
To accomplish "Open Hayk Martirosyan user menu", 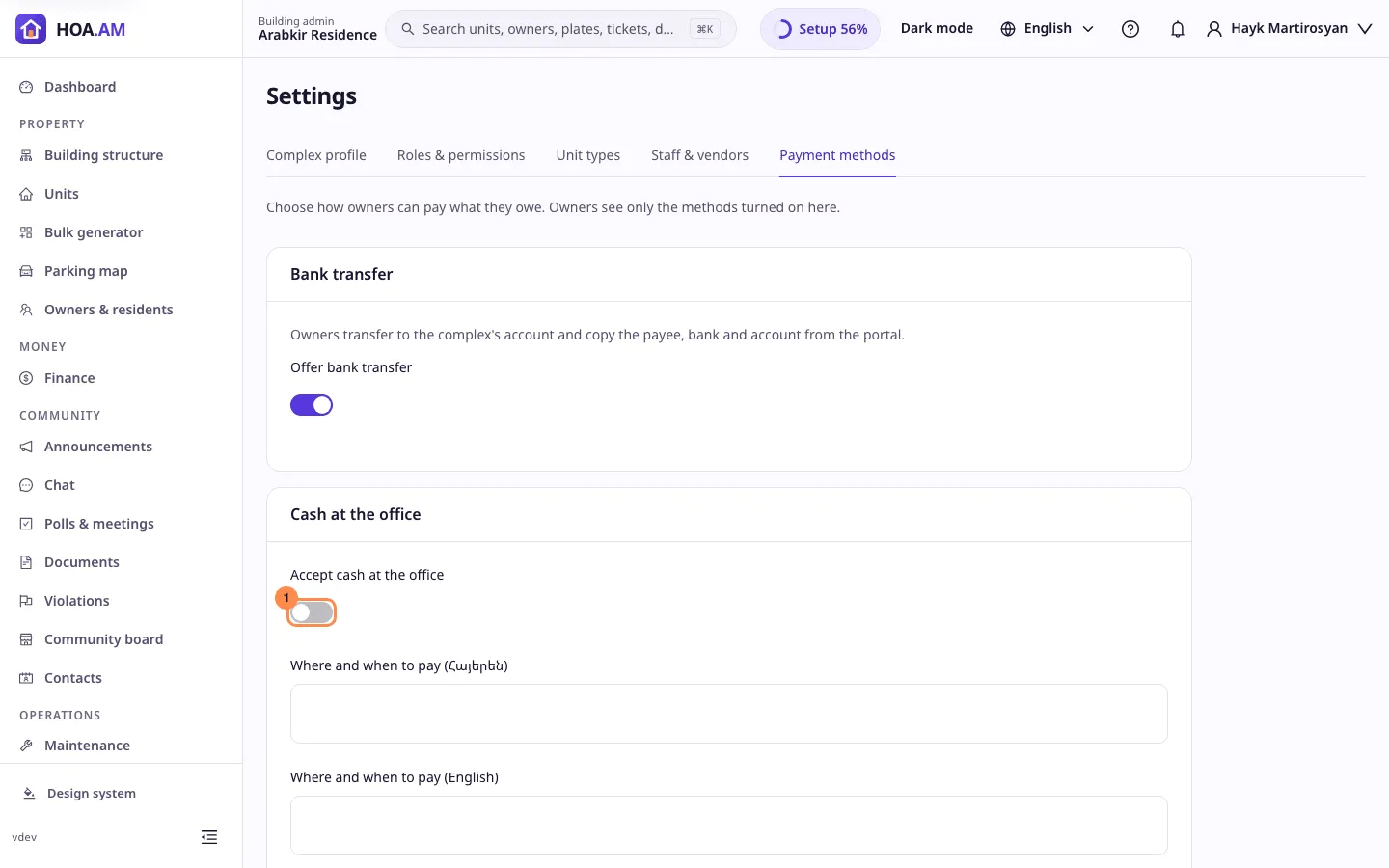I will pyautogui.click(x=1289, y=29).
